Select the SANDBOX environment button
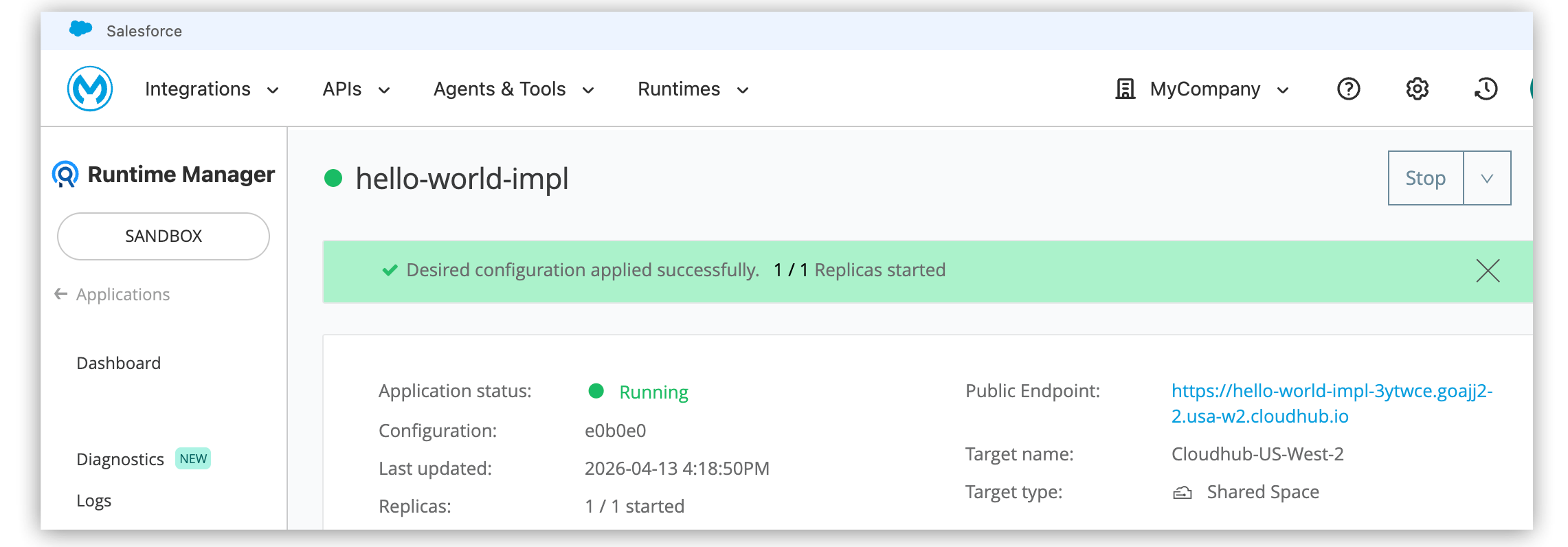Screen dimensions: 1568x547 click(164, 236)
